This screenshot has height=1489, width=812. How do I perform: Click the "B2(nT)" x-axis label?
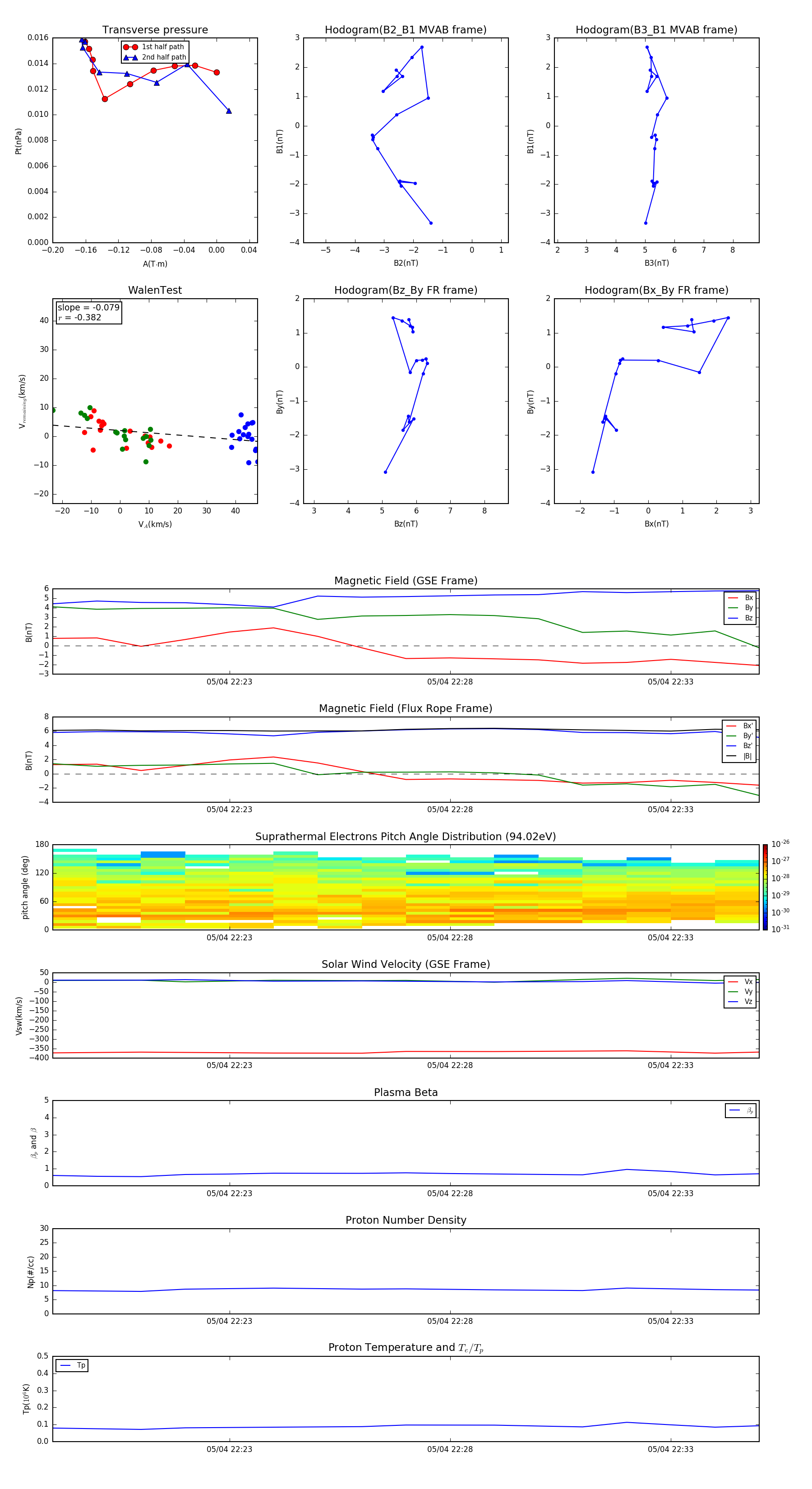pyautogui.click(x=406, y=263)
